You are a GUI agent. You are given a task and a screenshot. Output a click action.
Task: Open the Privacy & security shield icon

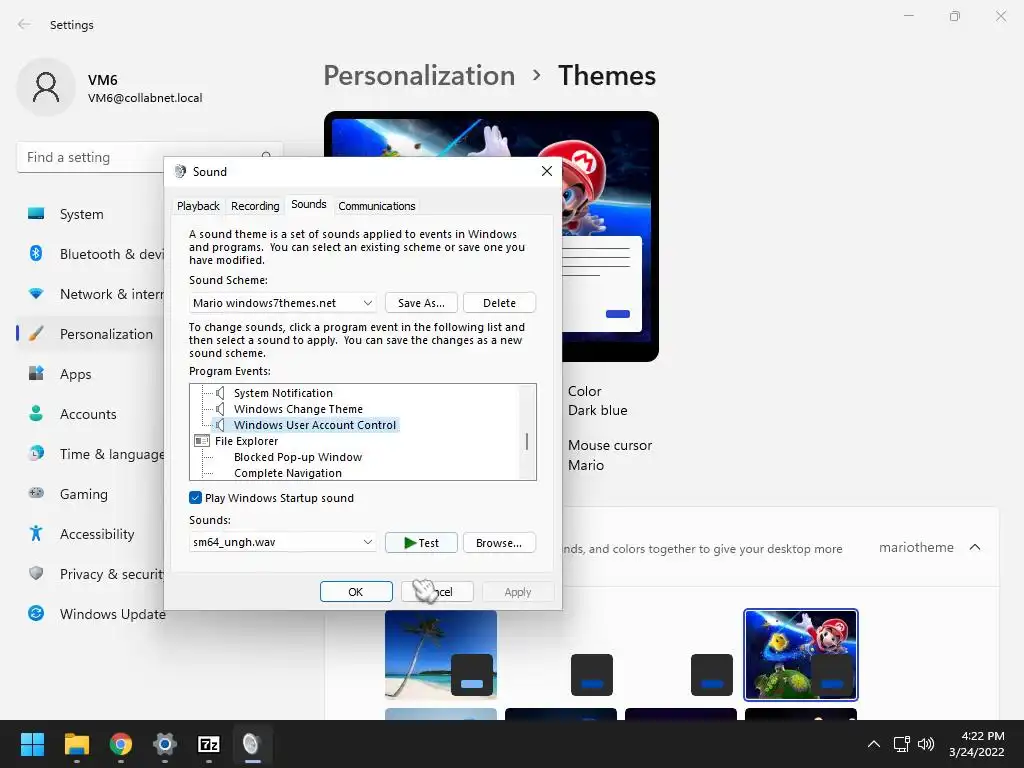(x=36, y=573)
